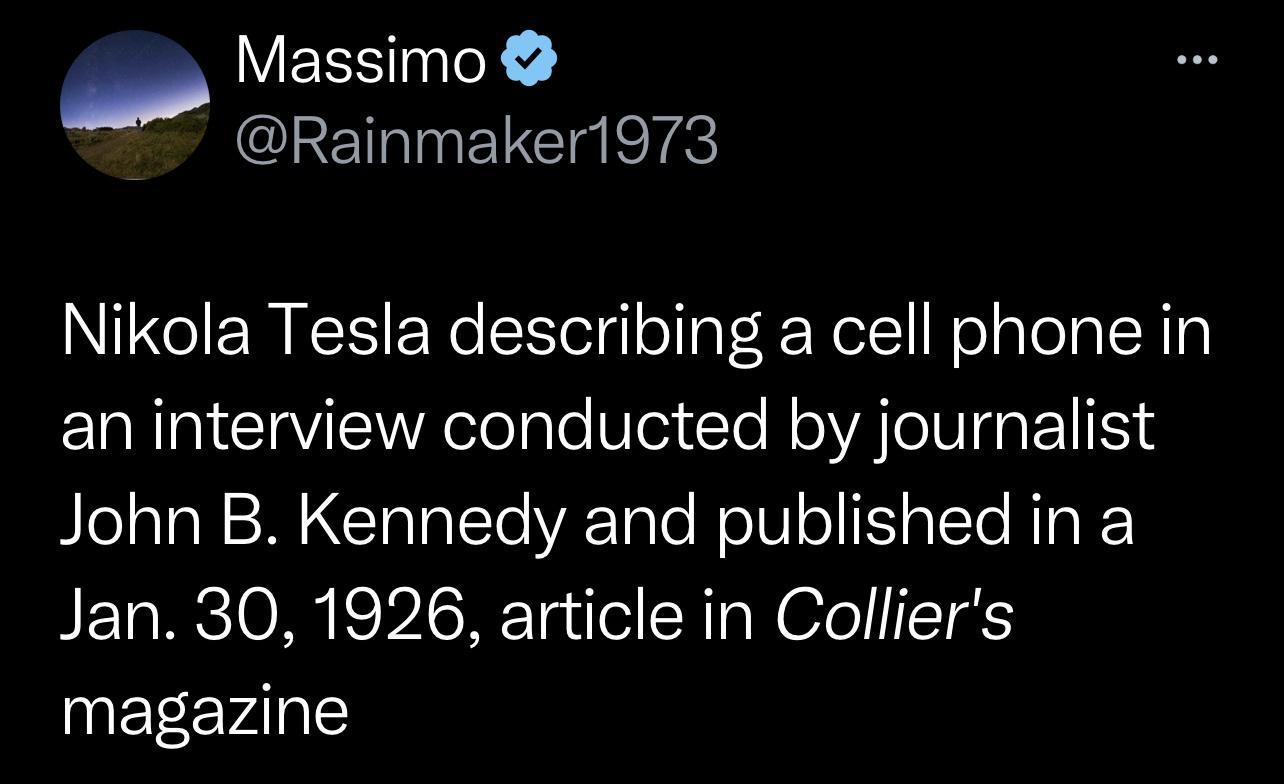
Task: Click the ellipsis icon at top right
Action: tap(1197, 58)
